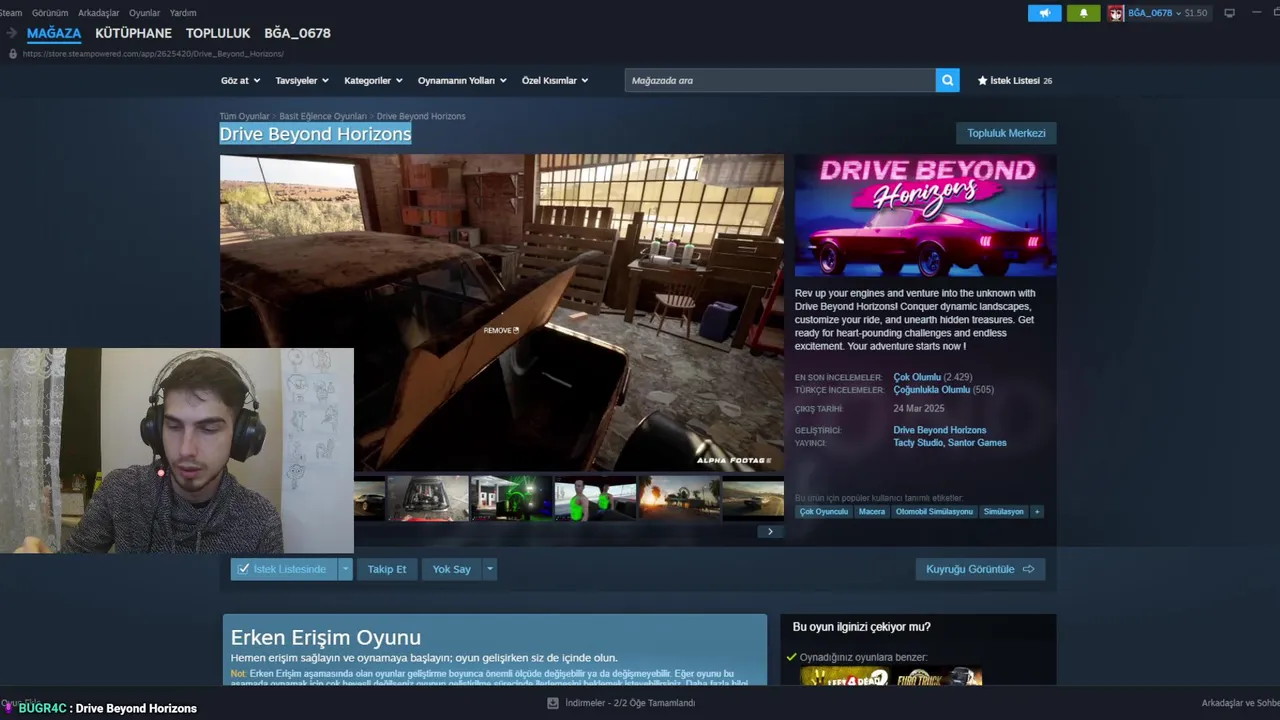This screenshot has width=1280, height=720.
Task: Select the sunset explosion thumbnail
Action: [679, 498]
